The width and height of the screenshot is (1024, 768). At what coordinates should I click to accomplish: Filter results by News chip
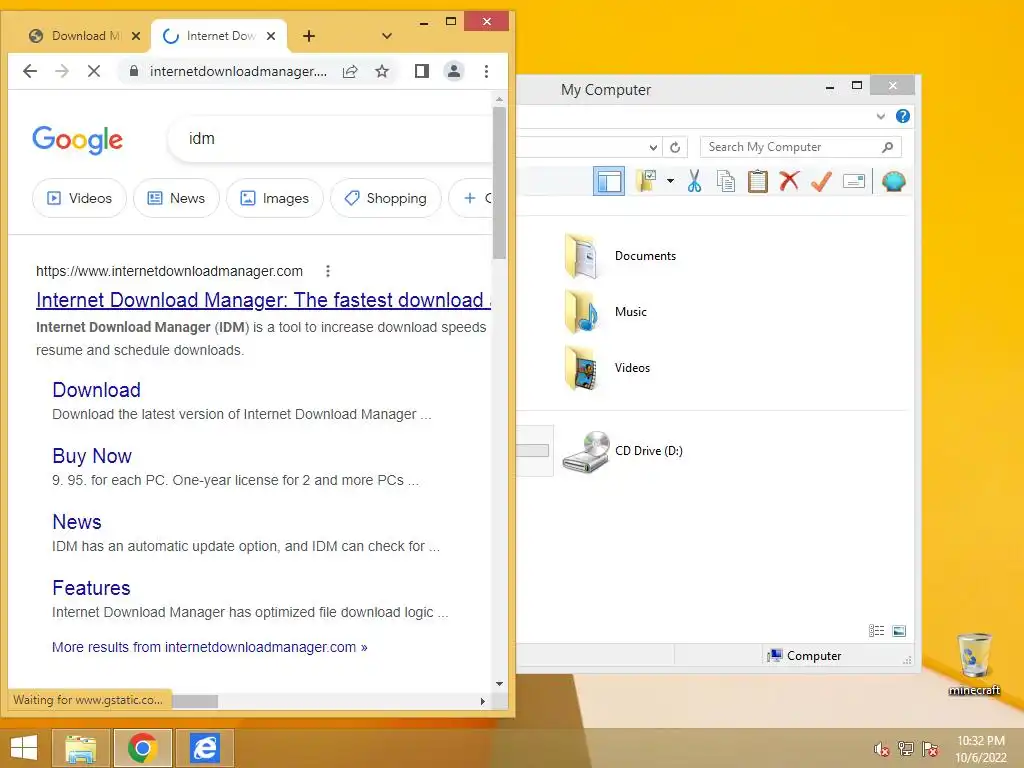176,198
